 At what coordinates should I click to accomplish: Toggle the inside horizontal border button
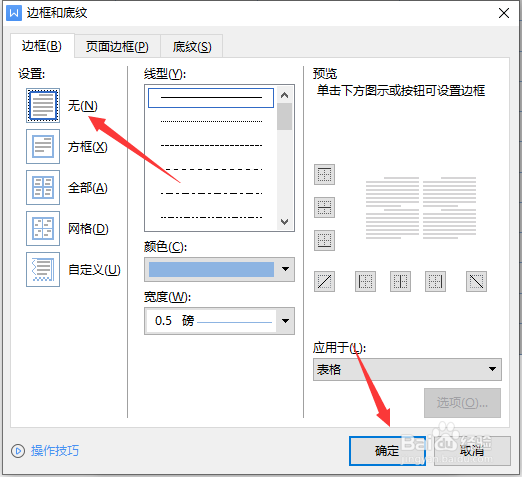(x=324, y=207)
